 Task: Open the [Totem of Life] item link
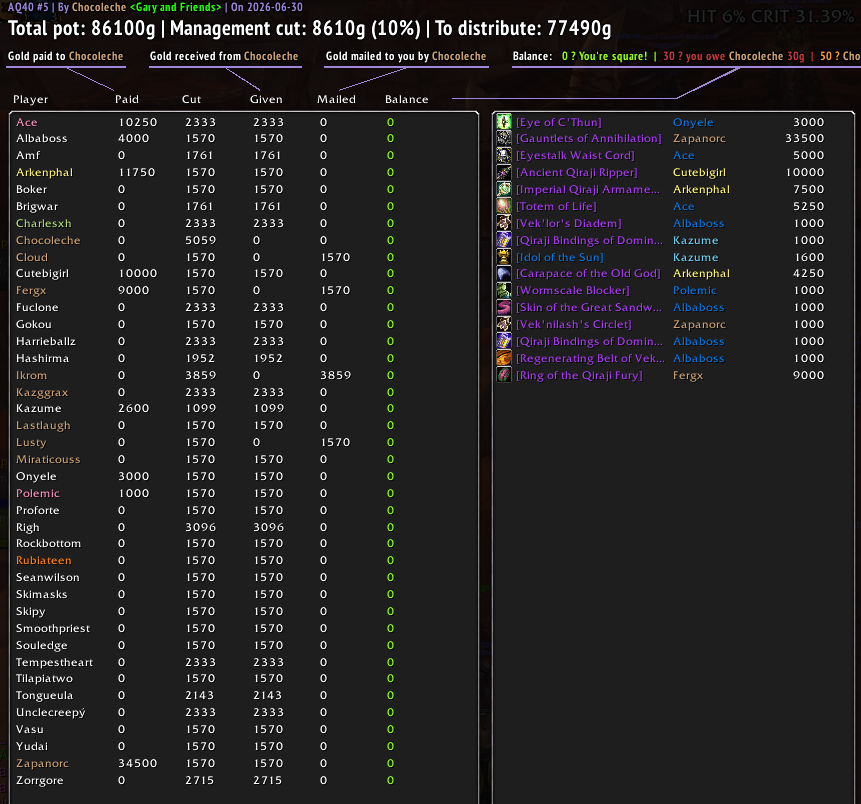coord(556,206)
